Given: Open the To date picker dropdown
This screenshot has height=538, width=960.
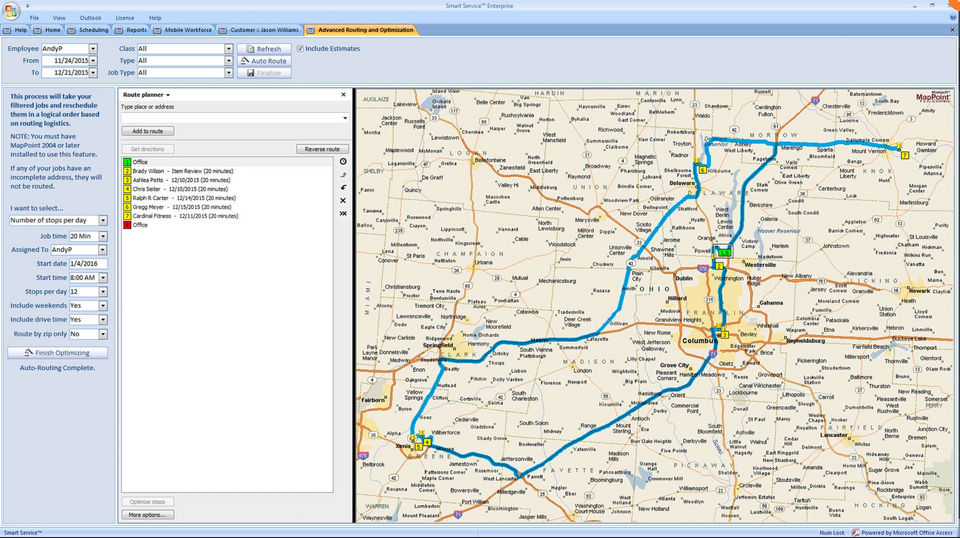Looking at the screenshot, I should click(93, 72).
